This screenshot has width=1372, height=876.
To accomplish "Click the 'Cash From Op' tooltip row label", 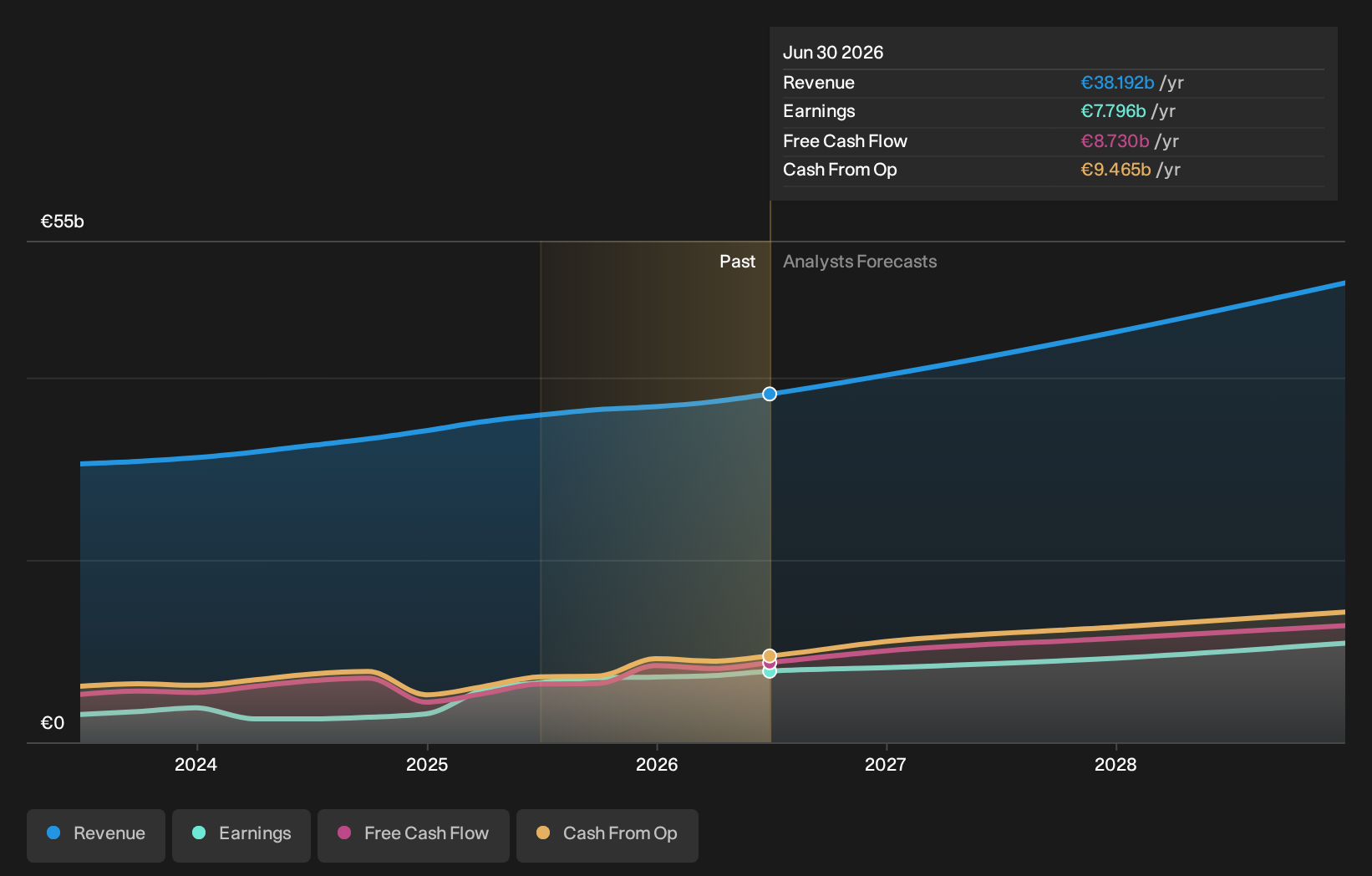I will tap(840, 170).
